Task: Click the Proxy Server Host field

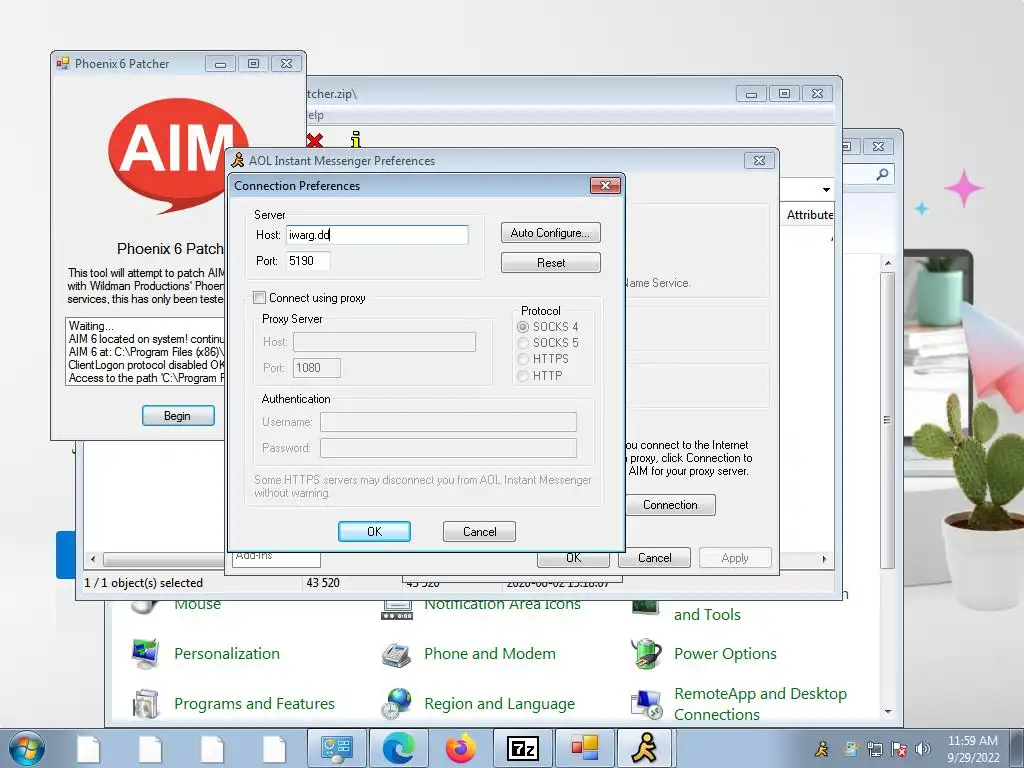Action: [384, 342]
